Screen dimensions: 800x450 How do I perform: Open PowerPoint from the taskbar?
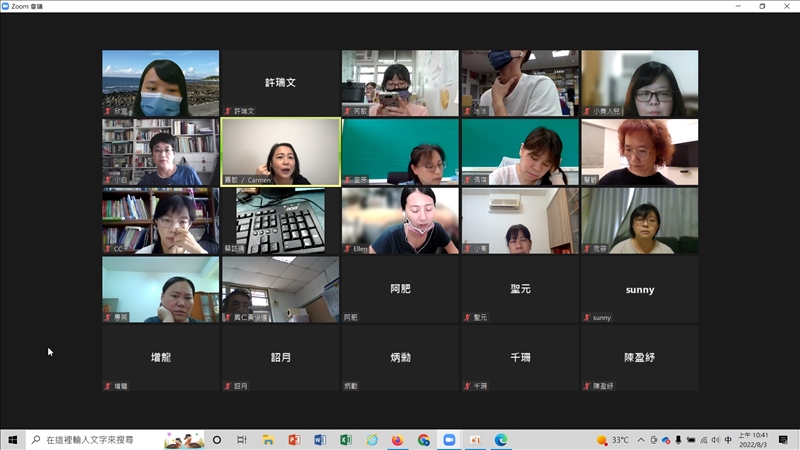[x=294, y=440]
